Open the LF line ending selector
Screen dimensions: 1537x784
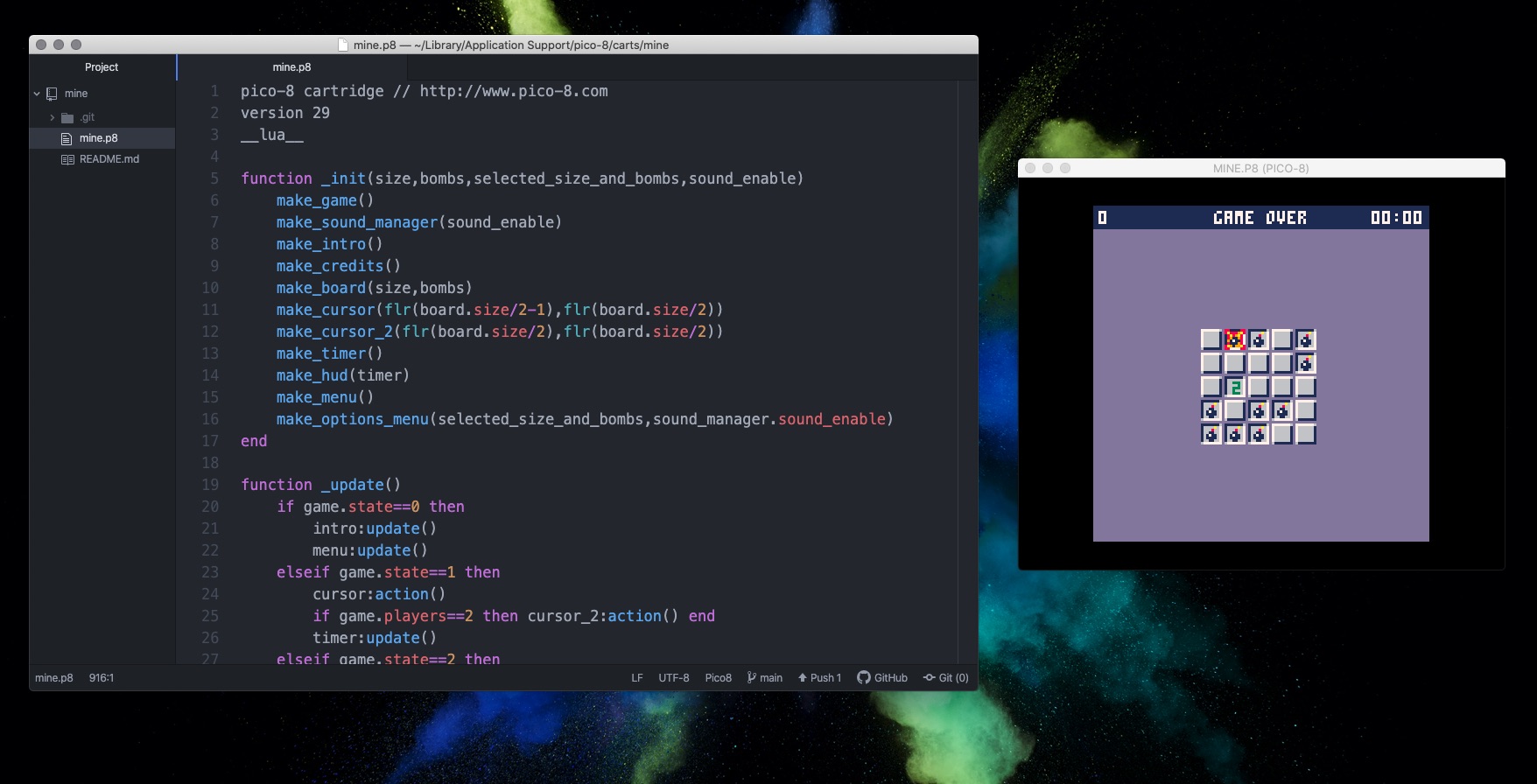click(x=637, y=677)
